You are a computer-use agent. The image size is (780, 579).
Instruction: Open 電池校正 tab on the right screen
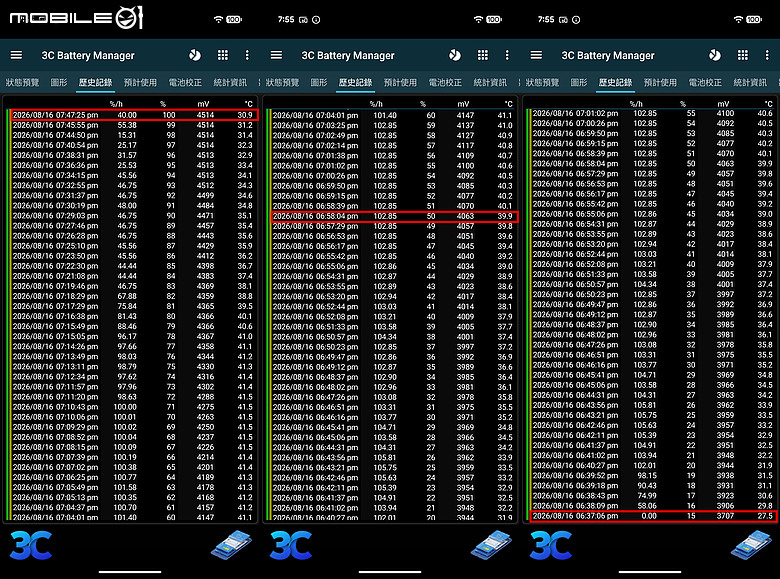point(705,82)
